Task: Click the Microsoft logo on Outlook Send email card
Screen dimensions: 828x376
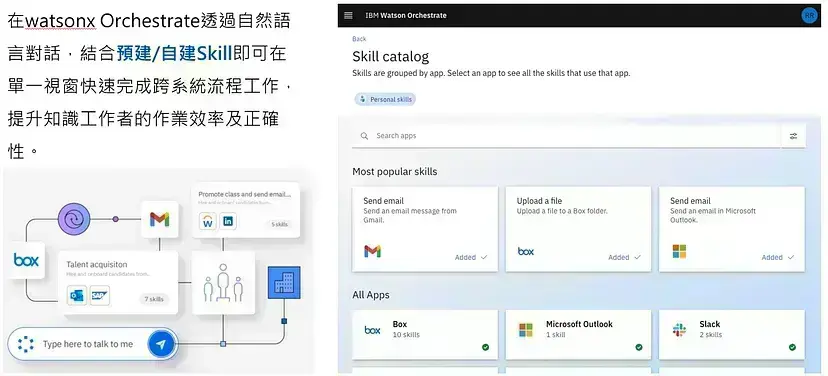Action: [x=679, y=251]
